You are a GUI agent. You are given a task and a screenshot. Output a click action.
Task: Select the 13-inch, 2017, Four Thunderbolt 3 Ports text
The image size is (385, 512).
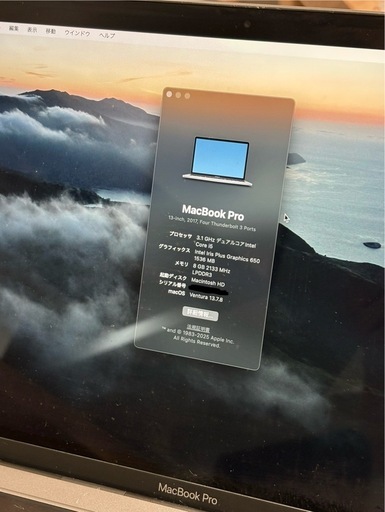pos(212,223)
